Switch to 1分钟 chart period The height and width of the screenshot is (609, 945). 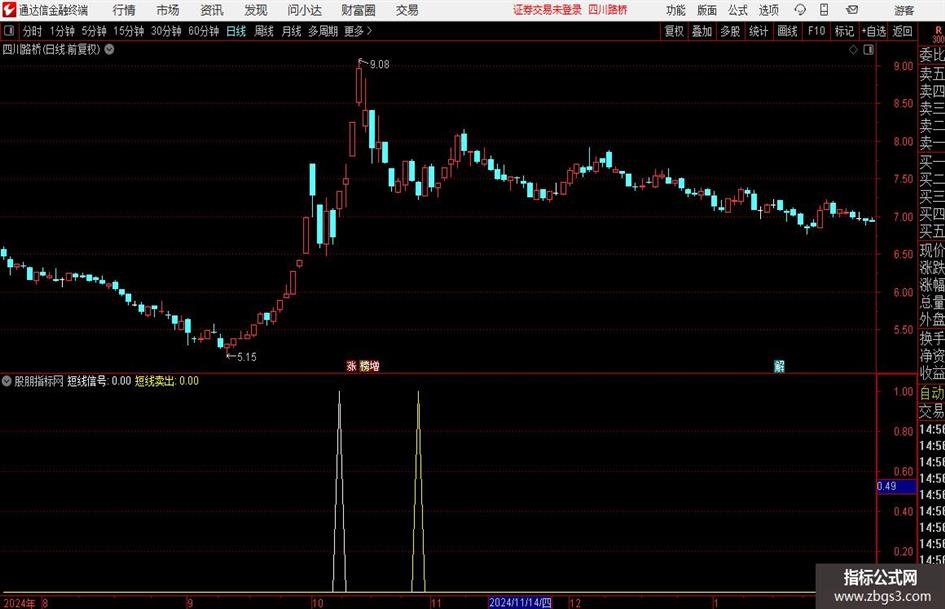(62, 31)
